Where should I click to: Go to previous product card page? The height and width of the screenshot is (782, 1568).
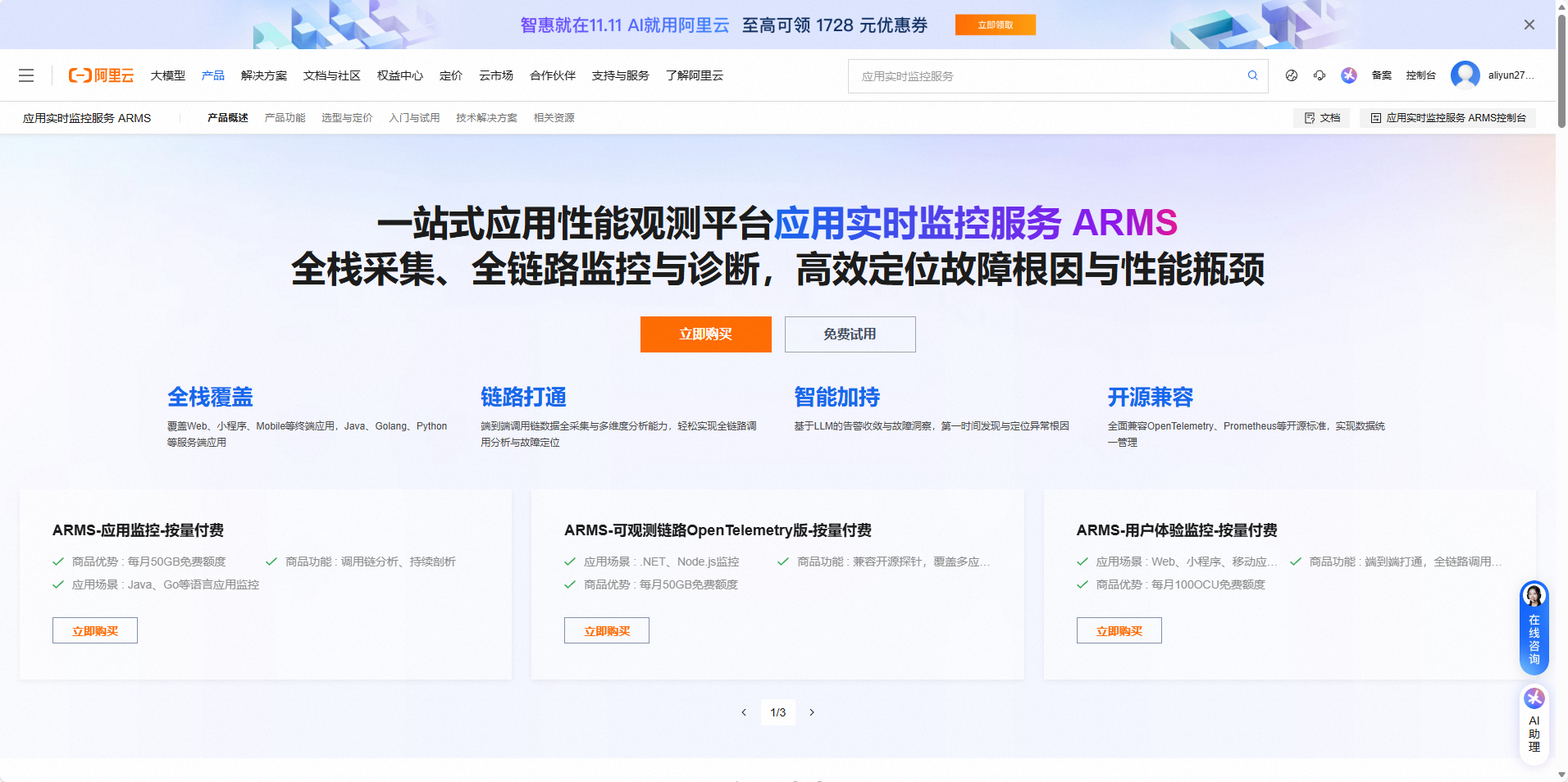[x=744, y=712]
